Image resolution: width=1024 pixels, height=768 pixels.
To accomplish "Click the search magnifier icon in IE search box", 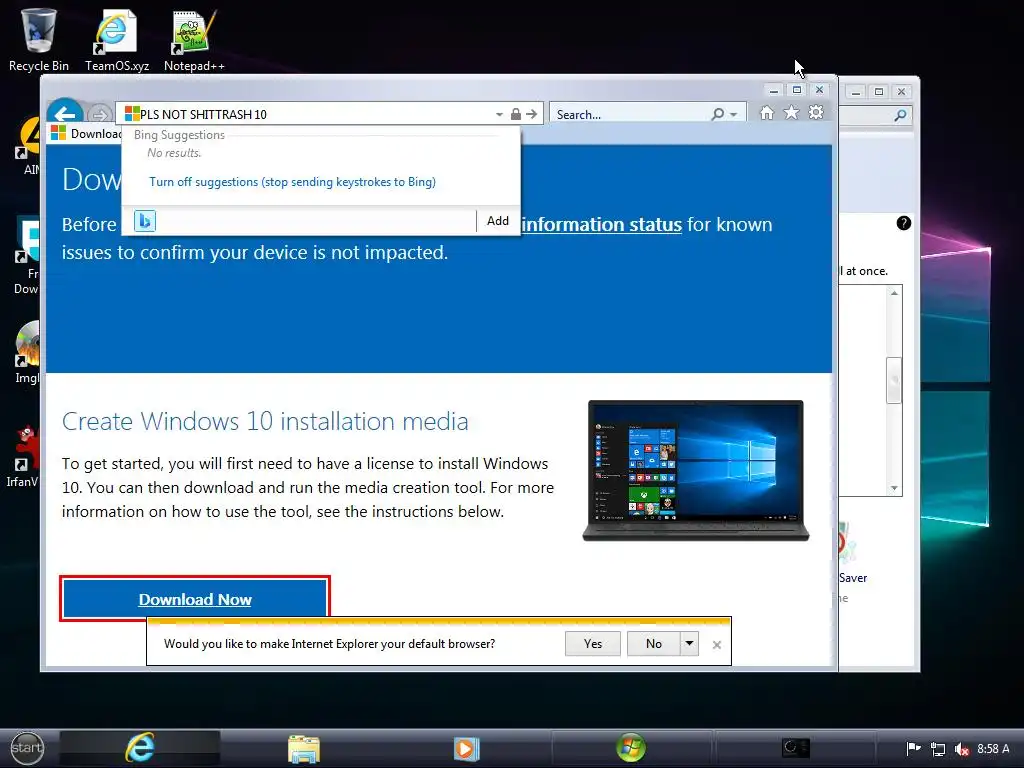I will click(x=718, y=114).
